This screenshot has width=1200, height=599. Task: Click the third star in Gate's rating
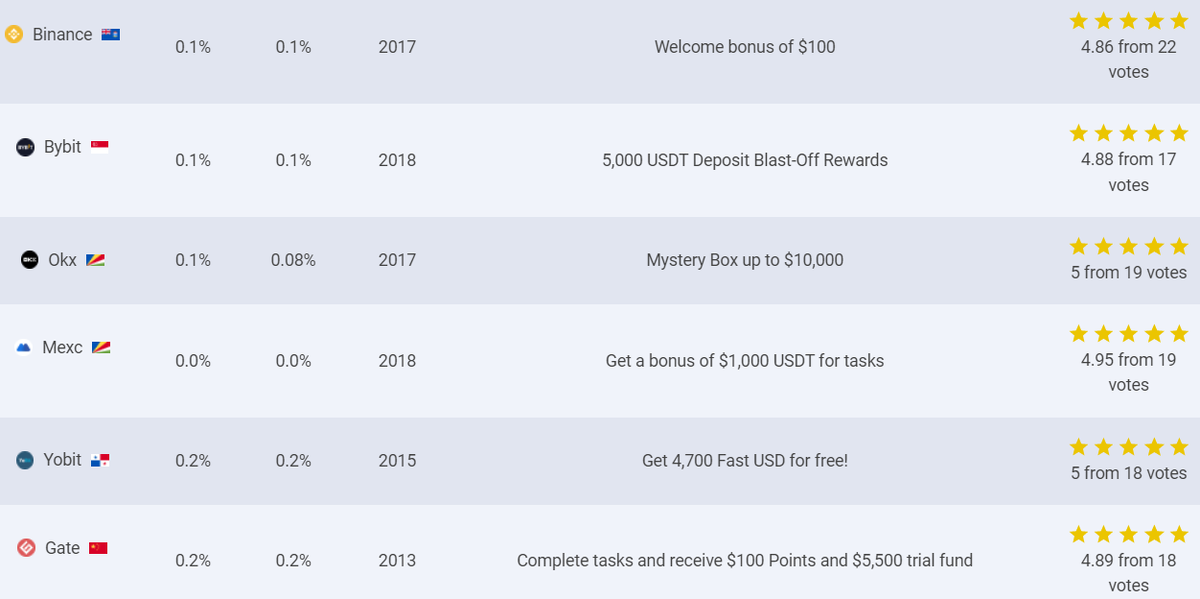tap(1129, 534)
